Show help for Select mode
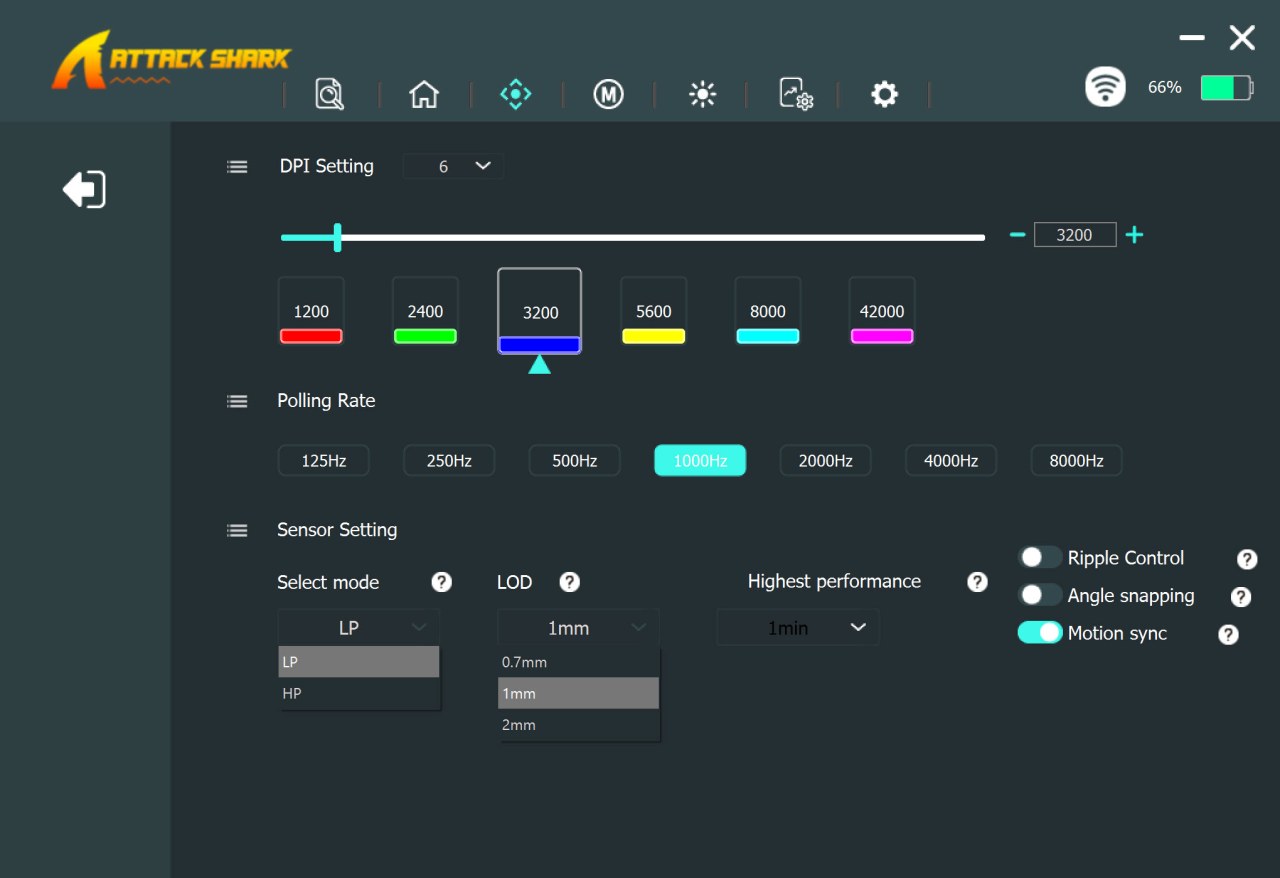This screenshot has width=1280, height=878. [441, 582]
